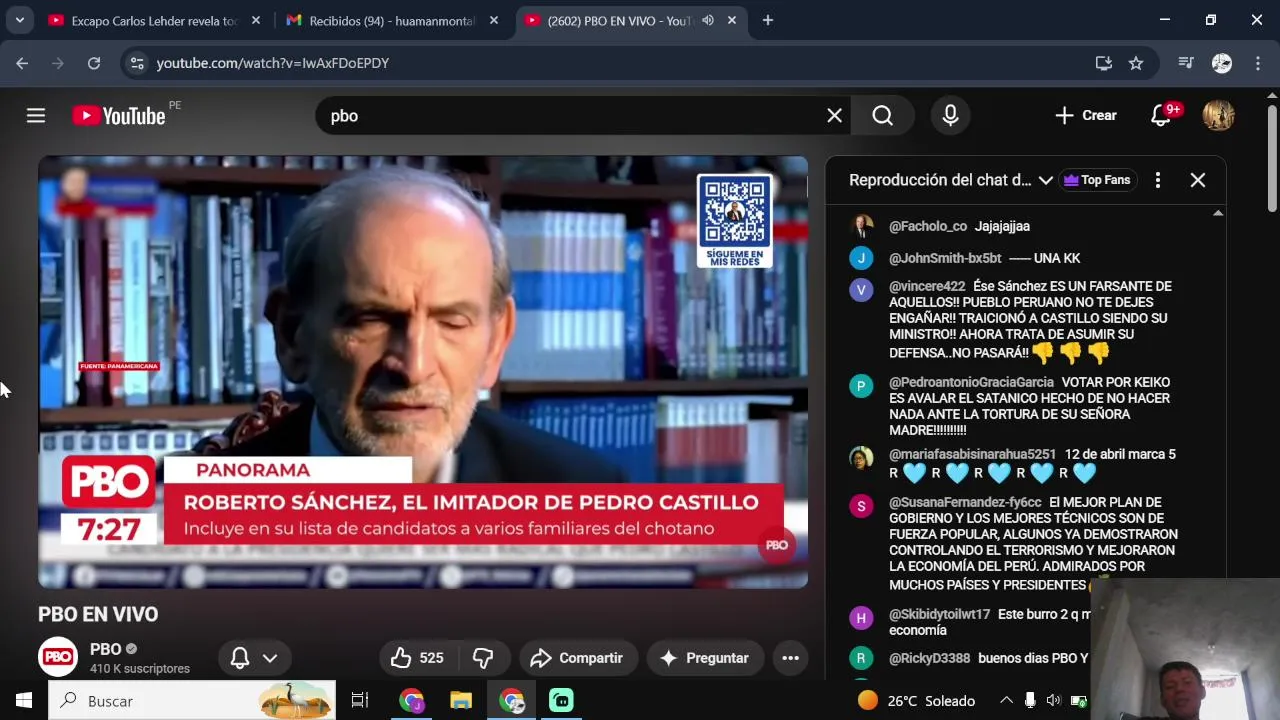Switch to the Carlos Lehder YouTube tab
The height and width of the screenshot is (720, 1280).
click(x=155, y=20)
